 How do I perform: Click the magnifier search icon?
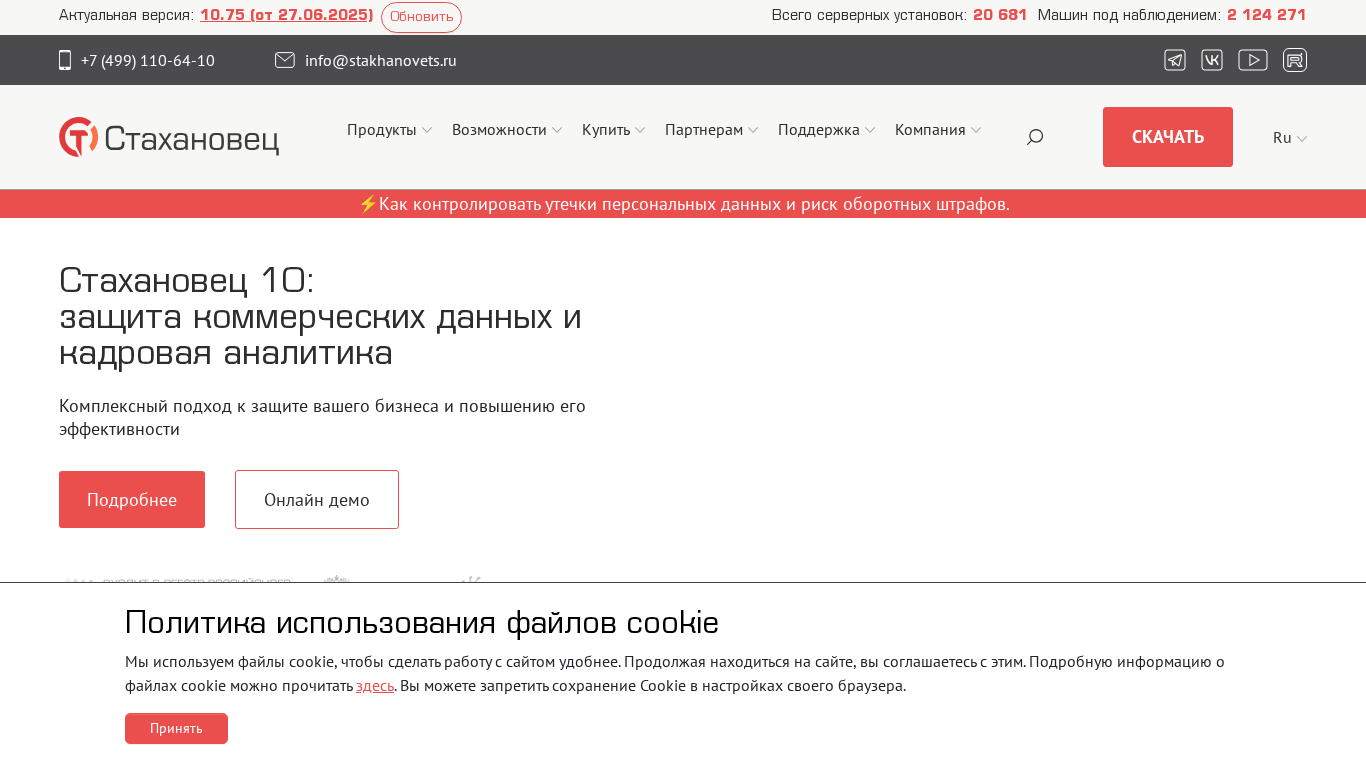pos(1035,137)
